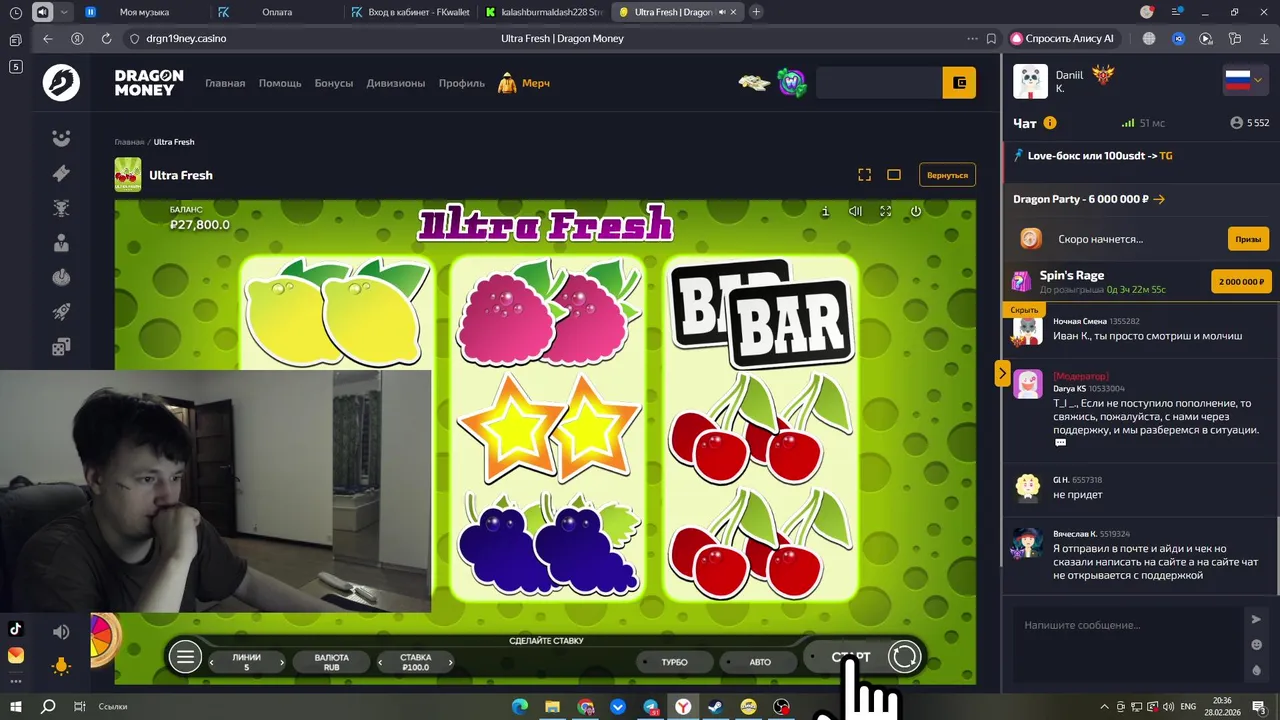
Task: Open the 2 000 000 ₽ Spin's Rage button
Action: pos(1241,282)
